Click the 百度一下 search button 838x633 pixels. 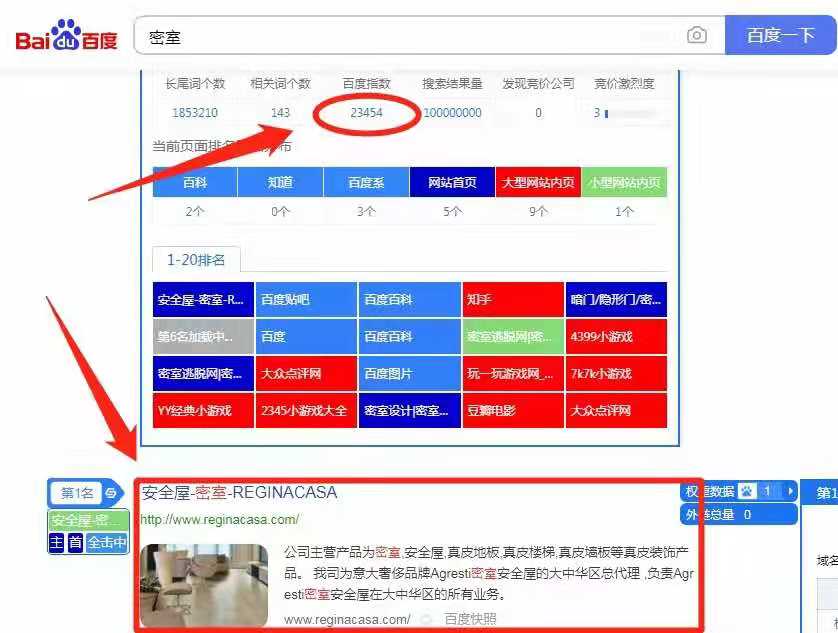pyautogui.click(x=780, y=36)
